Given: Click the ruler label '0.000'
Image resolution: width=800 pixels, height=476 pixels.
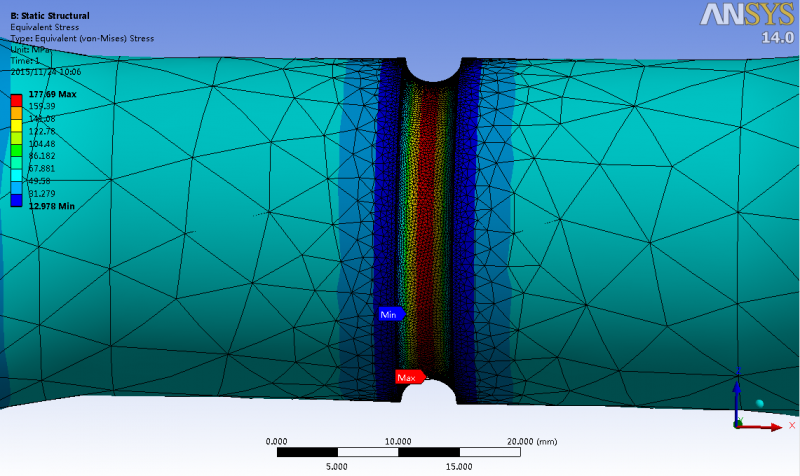Looking at the screenshot, I should (277, 441).
